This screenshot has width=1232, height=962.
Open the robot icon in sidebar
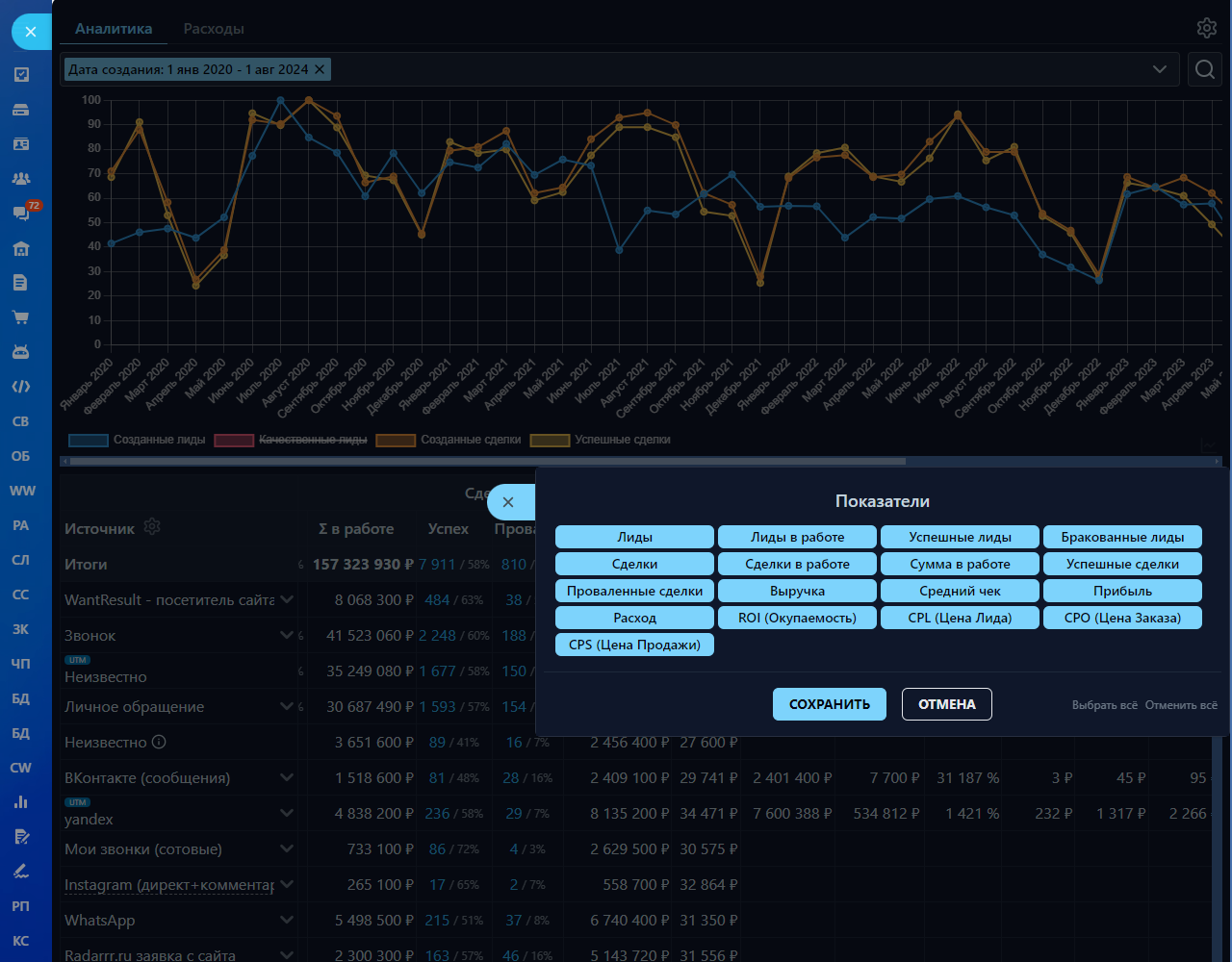pyautogui.click(x=21, y=352)
